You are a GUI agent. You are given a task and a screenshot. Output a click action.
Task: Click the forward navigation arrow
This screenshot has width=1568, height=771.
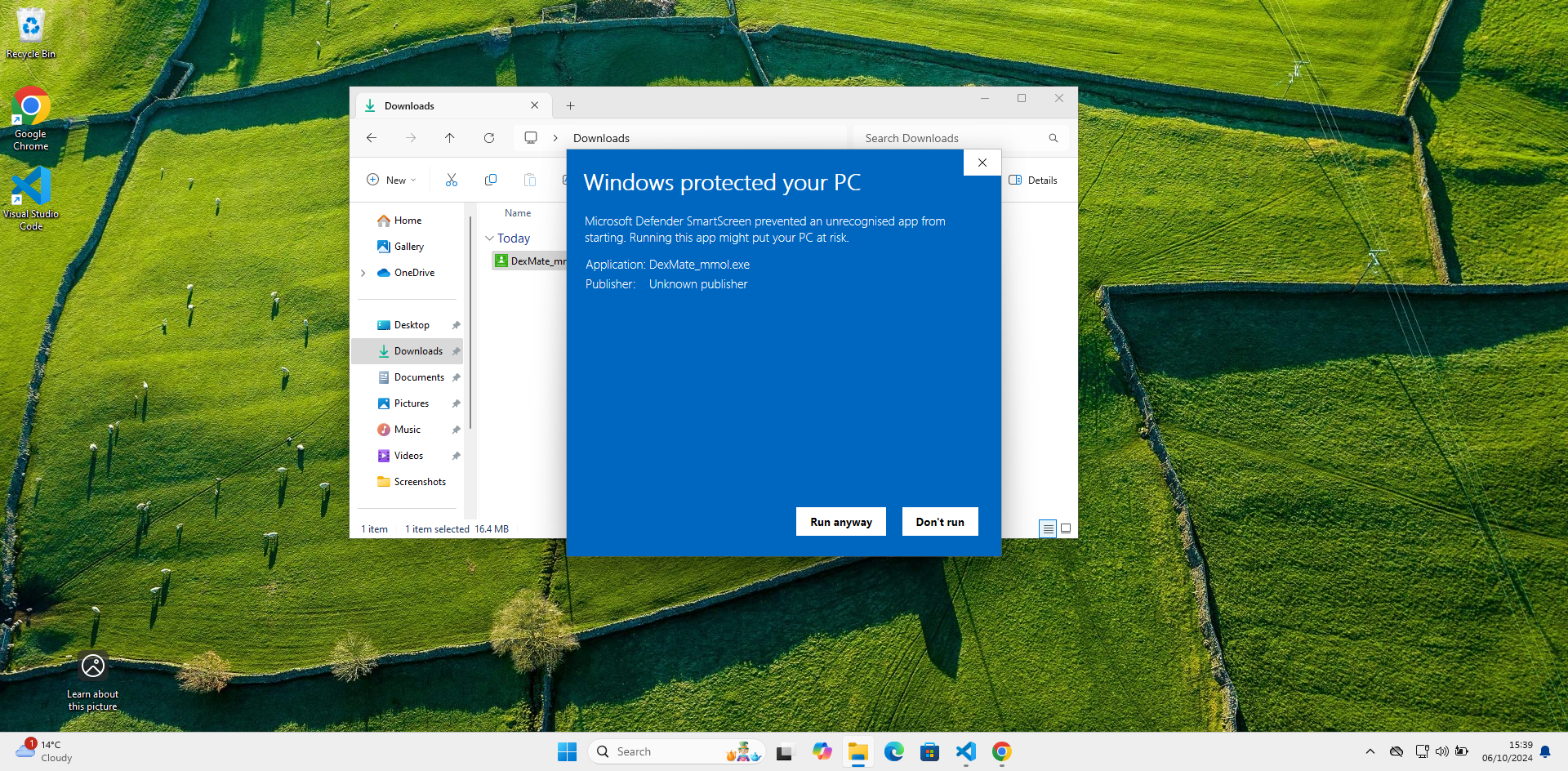(411, 138)
